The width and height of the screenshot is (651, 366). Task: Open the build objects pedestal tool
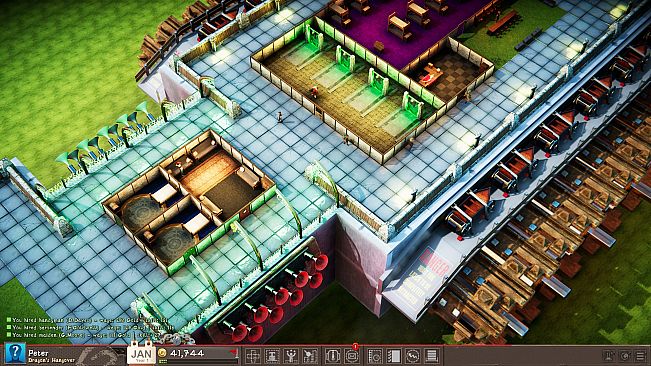point(272,356)
